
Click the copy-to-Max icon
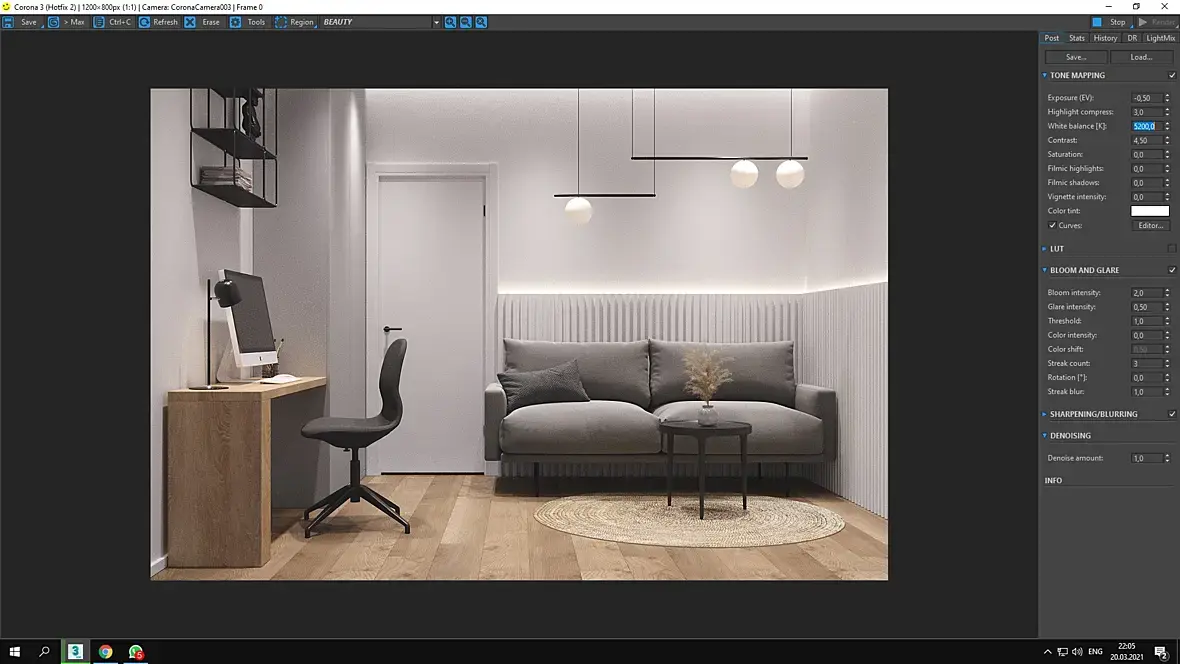(x=53, y=22)
